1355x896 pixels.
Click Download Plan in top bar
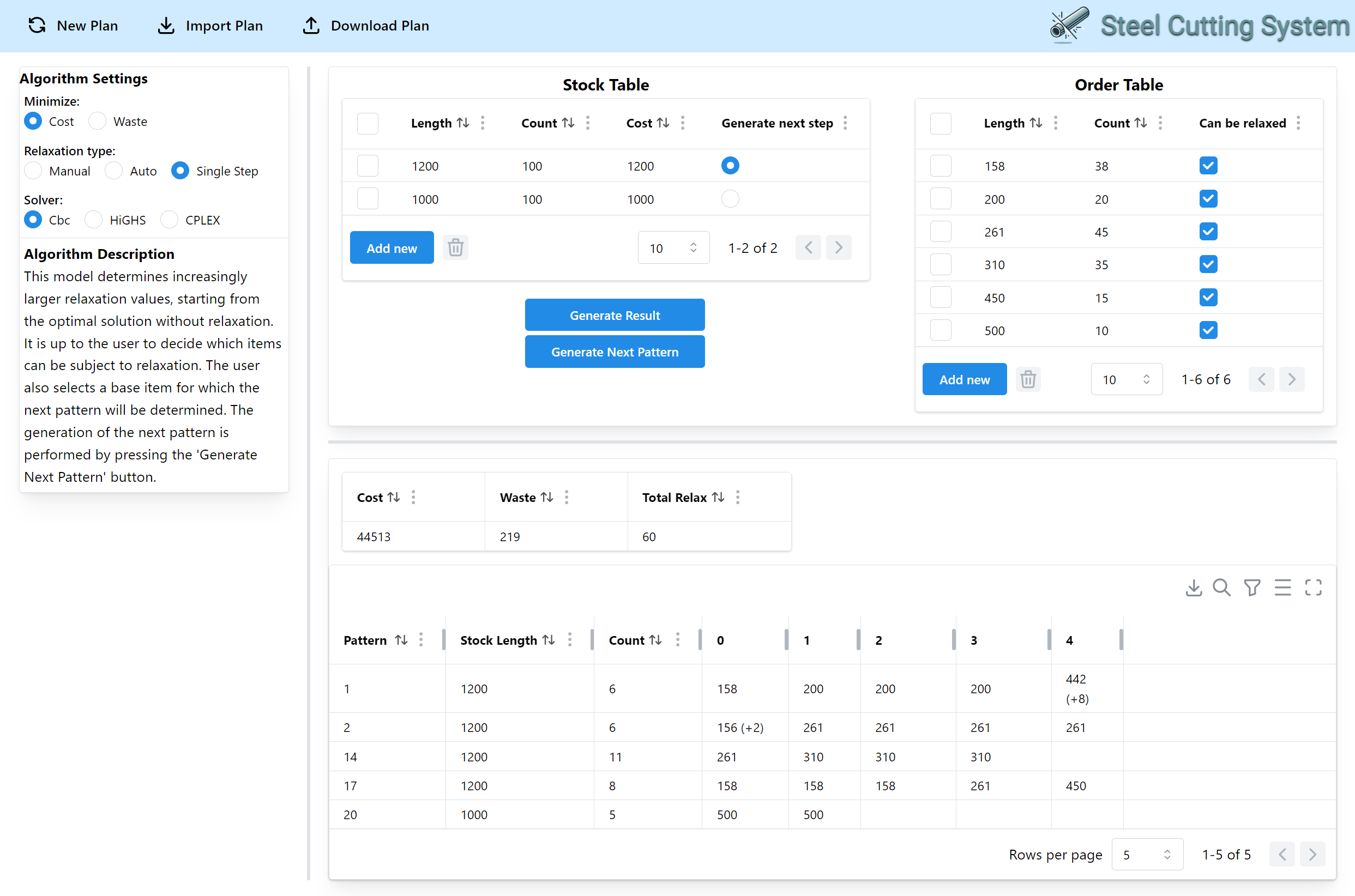click(x=366, y=26)
